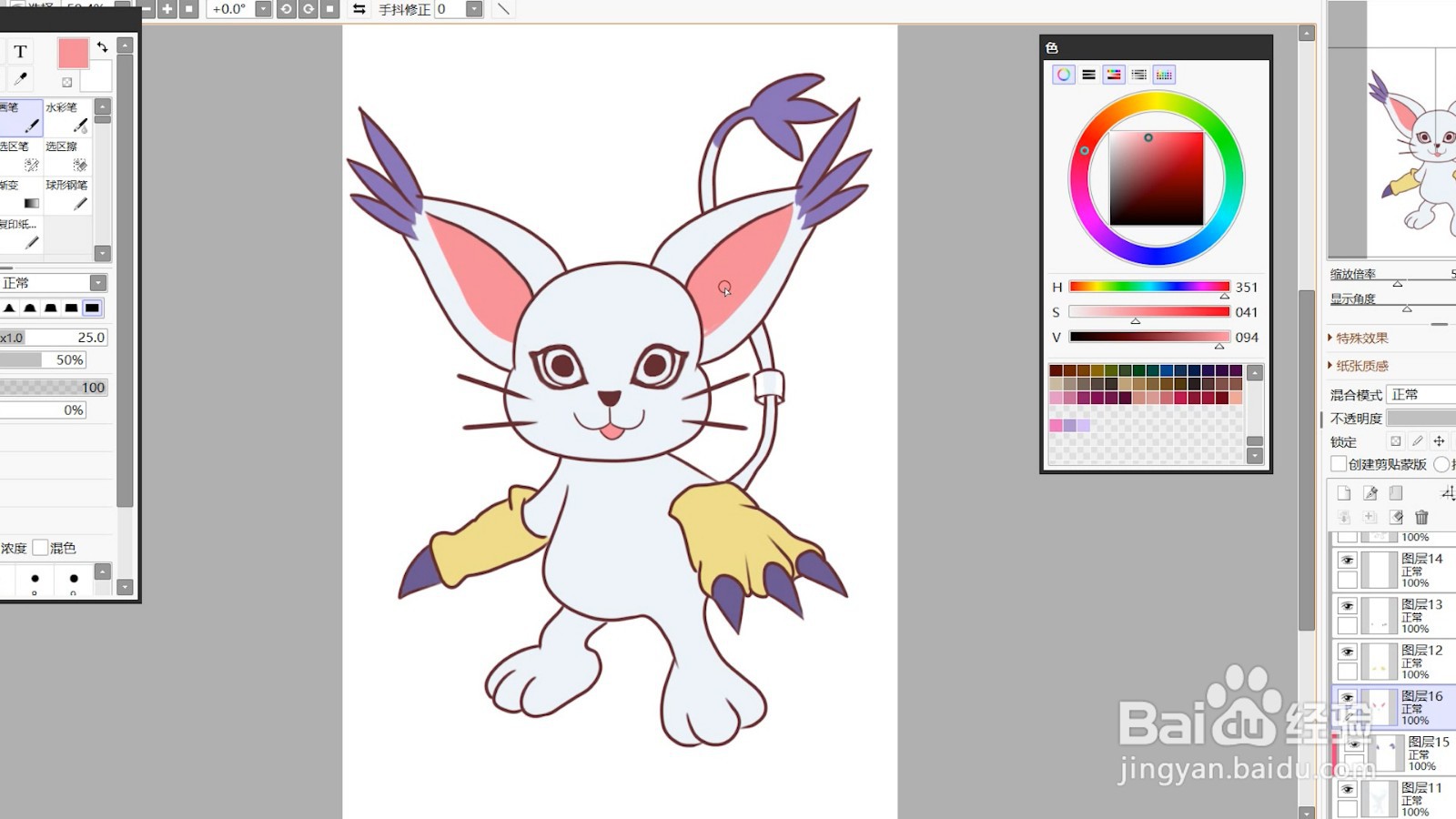Swap foreground and background colors
The image size is (1456, 819).
[102, 46]
